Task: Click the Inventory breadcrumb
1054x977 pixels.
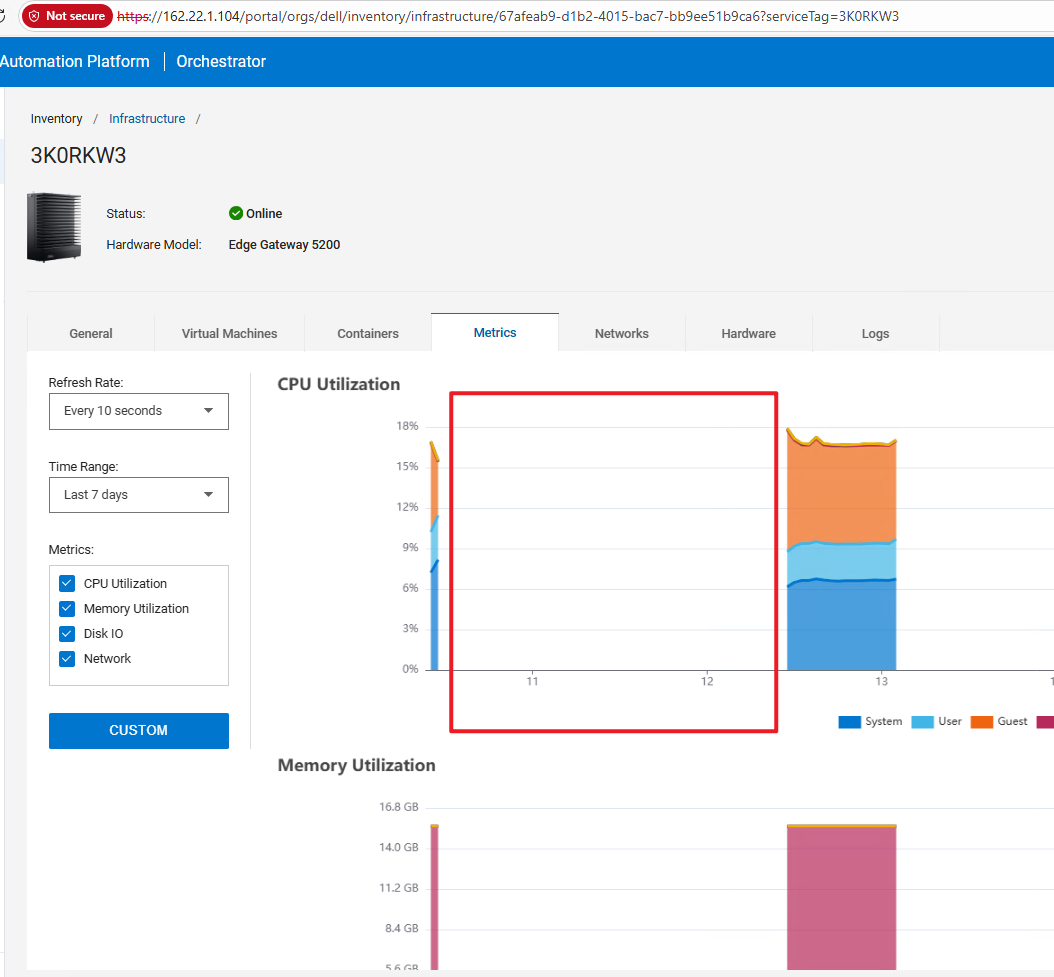Action: pos(56,118)
